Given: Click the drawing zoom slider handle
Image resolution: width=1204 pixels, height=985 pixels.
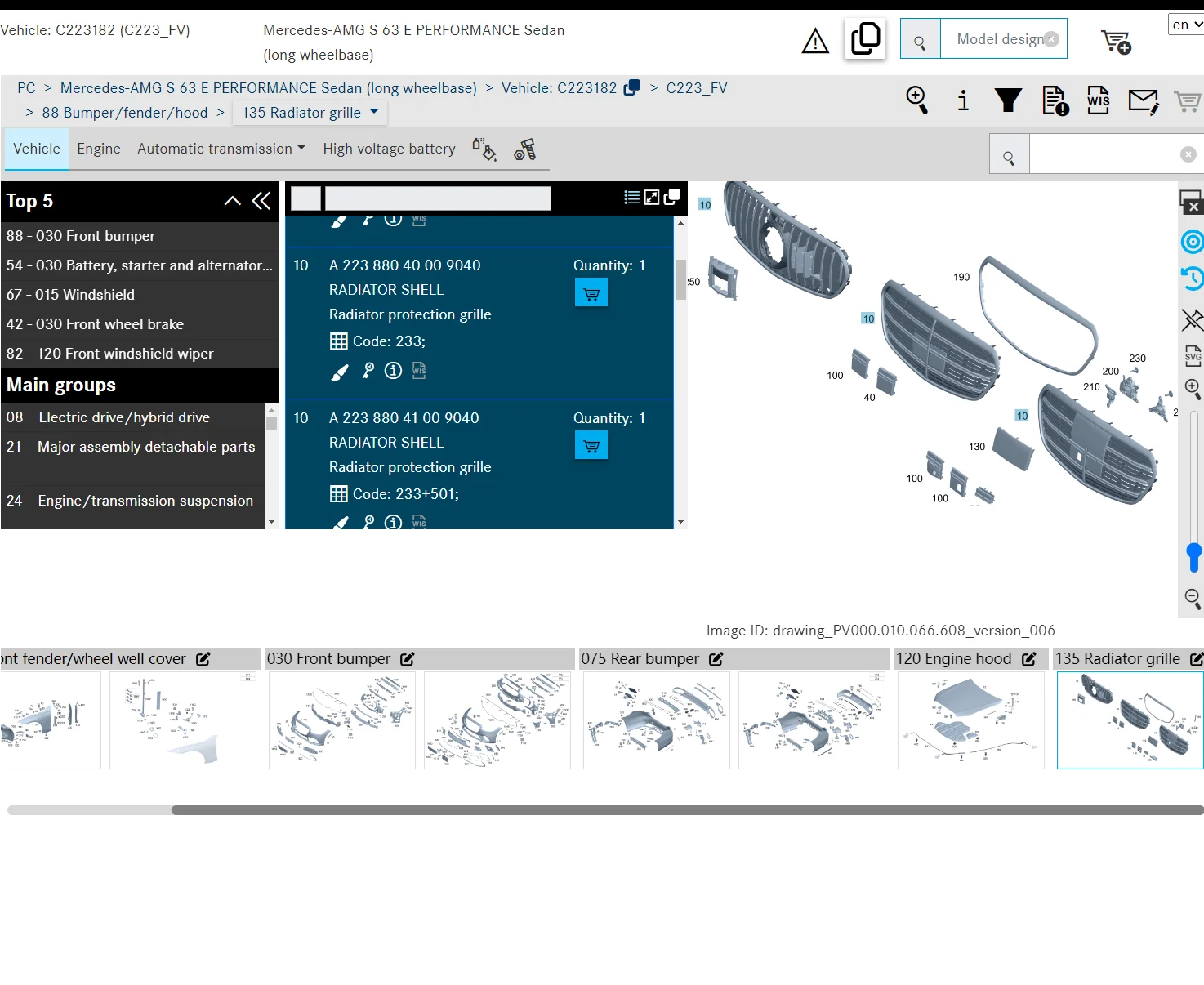Looking at the screenshot, I should (1194, 557).
